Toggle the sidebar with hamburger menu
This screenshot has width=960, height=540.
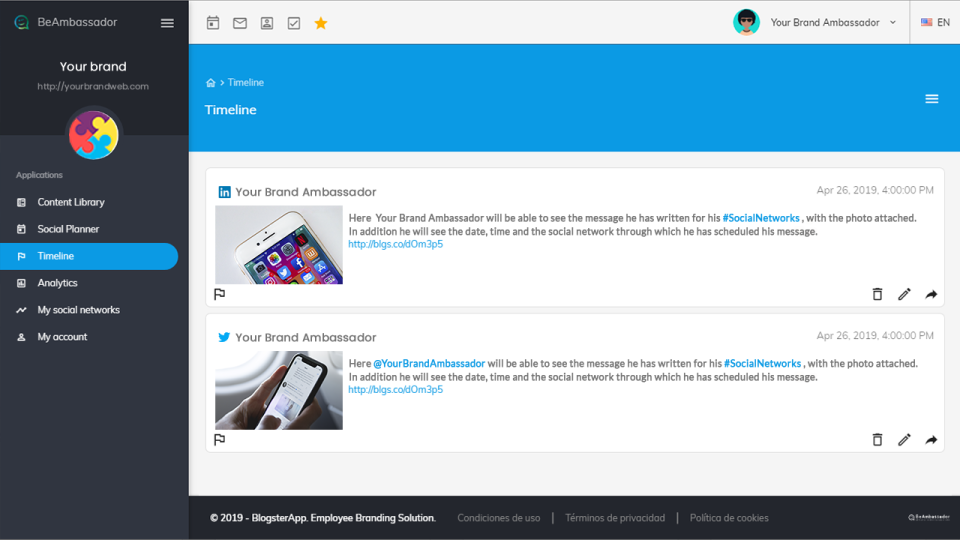point(167,23)
